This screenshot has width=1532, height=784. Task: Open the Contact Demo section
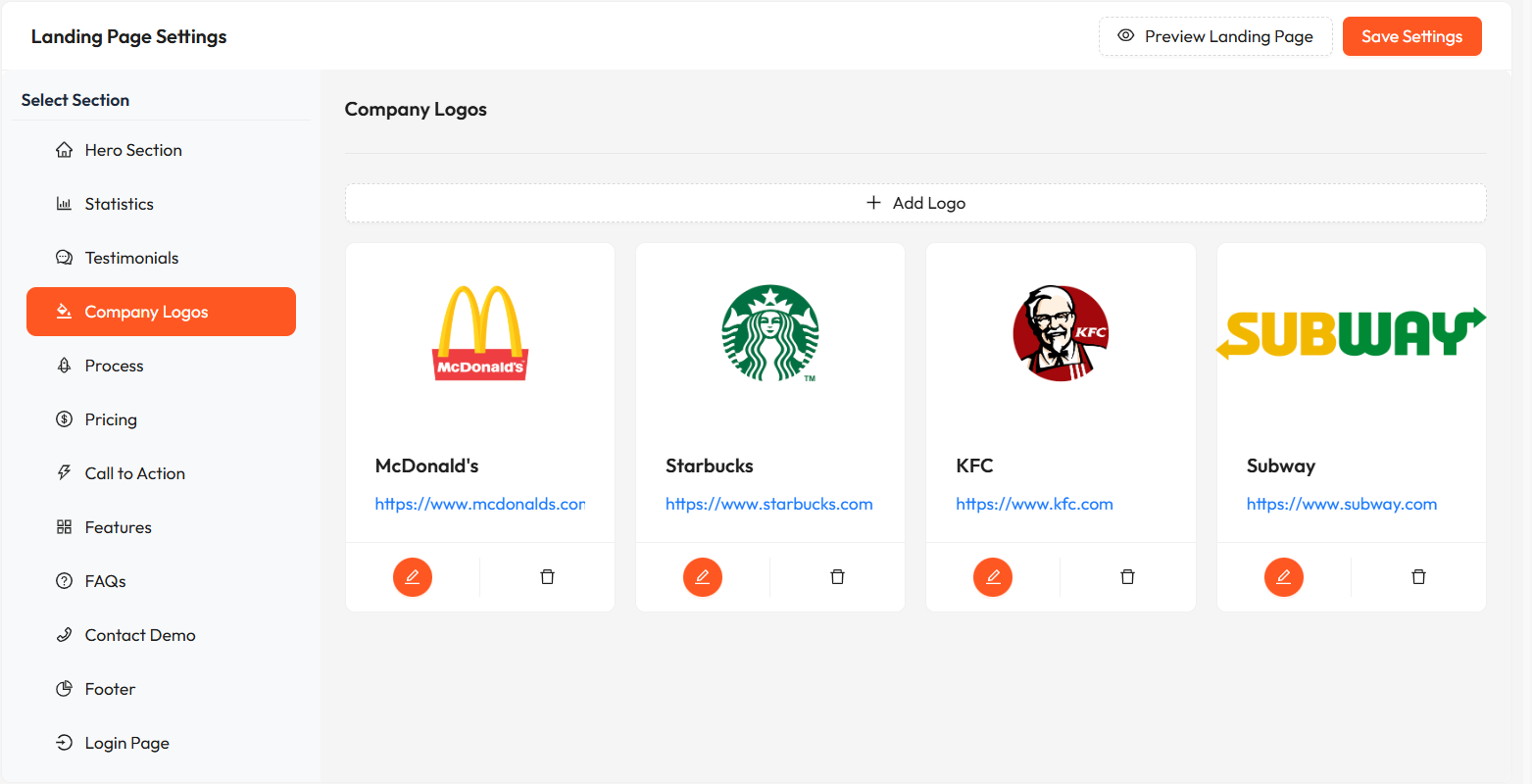(x=161, y=635)
